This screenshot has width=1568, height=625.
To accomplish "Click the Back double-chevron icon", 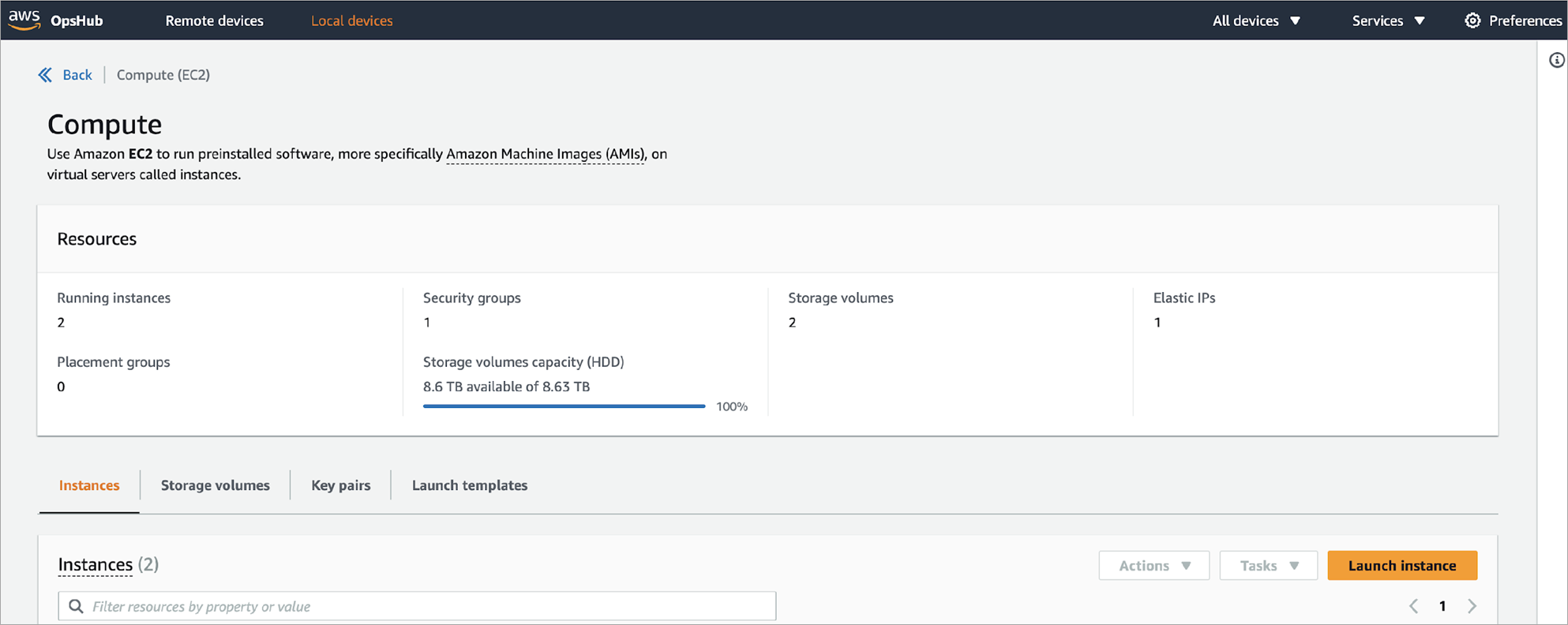I will click(x=45, y=75).
